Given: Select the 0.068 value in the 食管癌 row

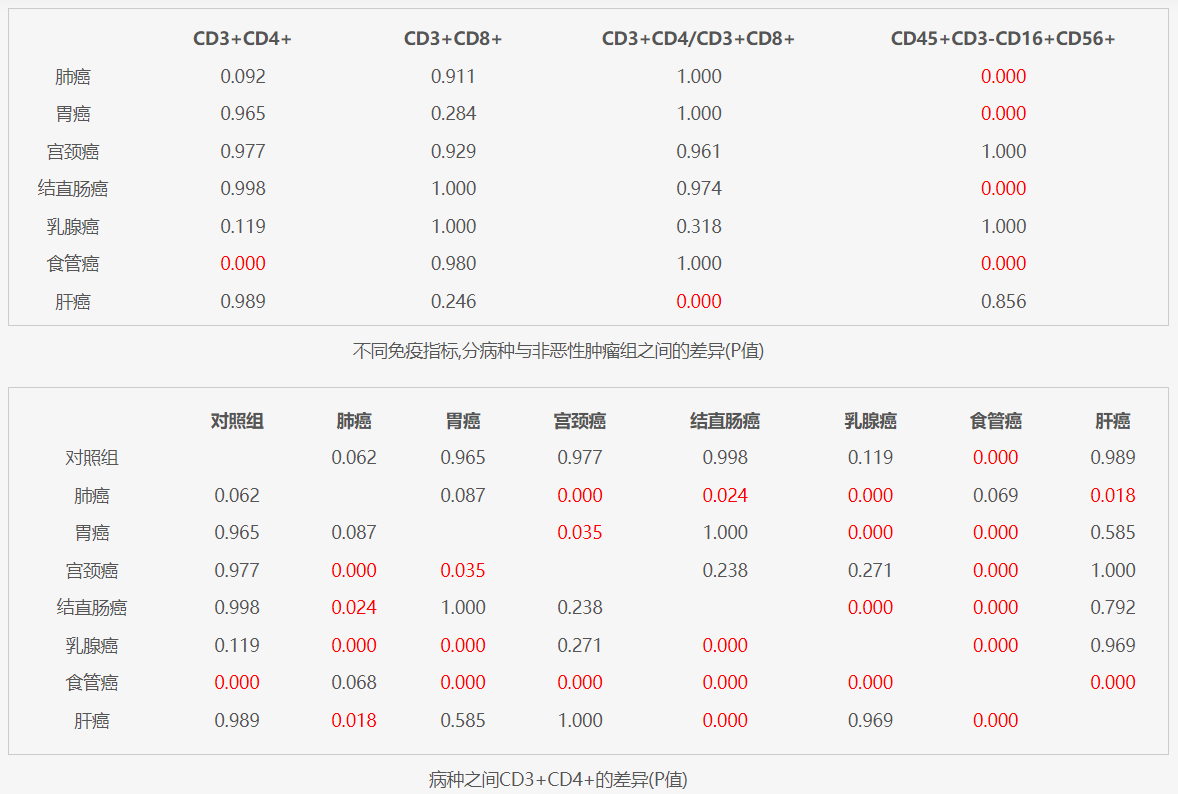Looking at the screenshot, I should click(x=354, y=682).
